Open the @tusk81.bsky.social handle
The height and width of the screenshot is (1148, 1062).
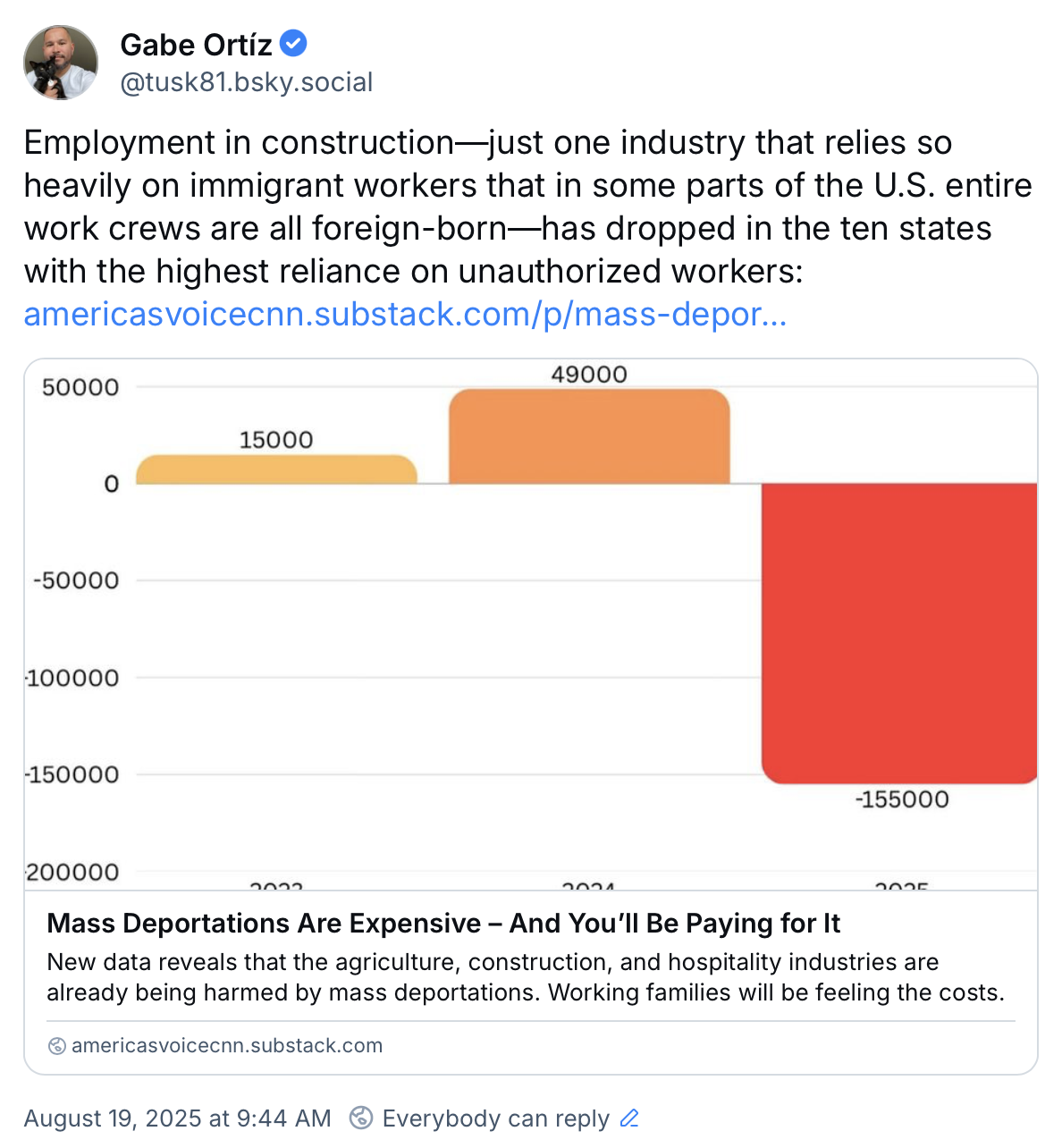tap(246, 82)
